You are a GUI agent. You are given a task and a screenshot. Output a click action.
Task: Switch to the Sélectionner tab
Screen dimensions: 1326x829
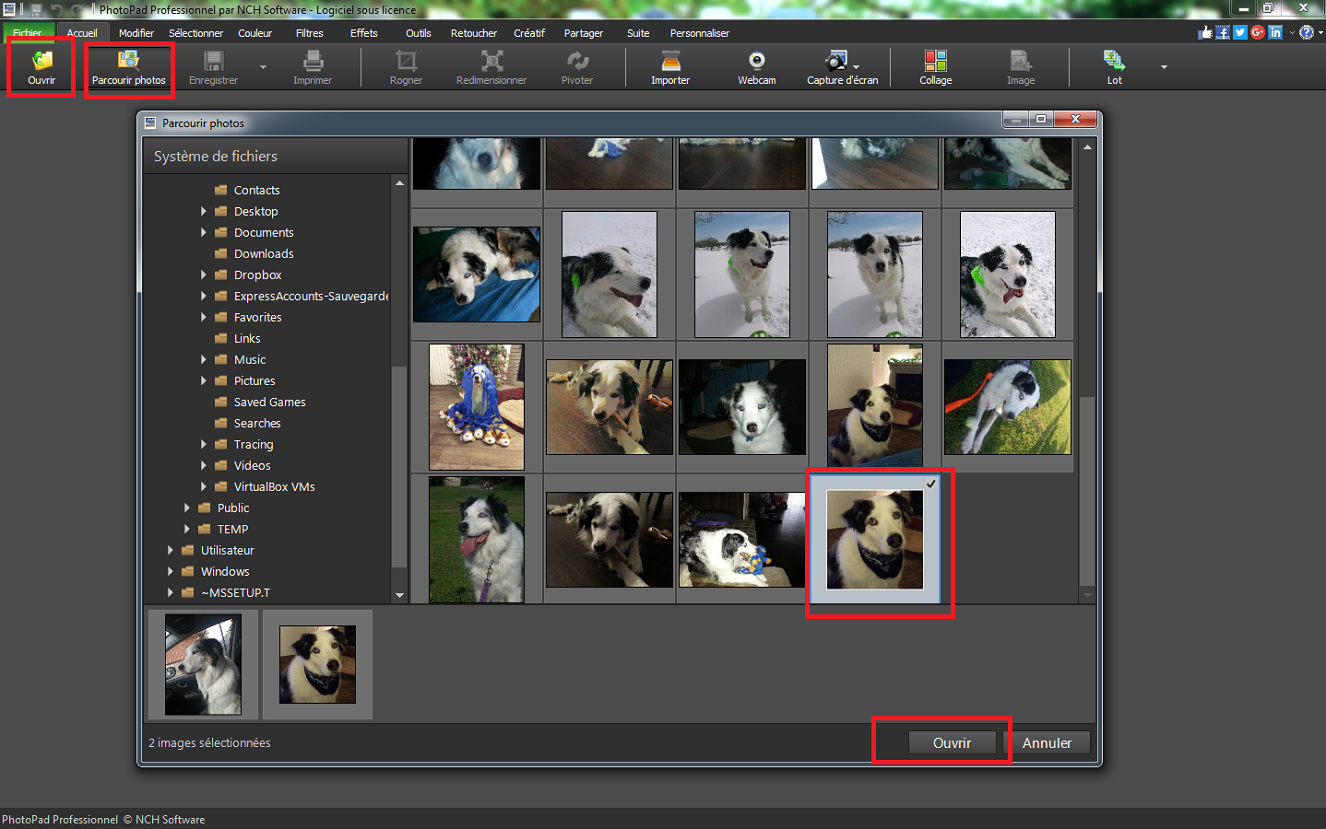(196, 33)
